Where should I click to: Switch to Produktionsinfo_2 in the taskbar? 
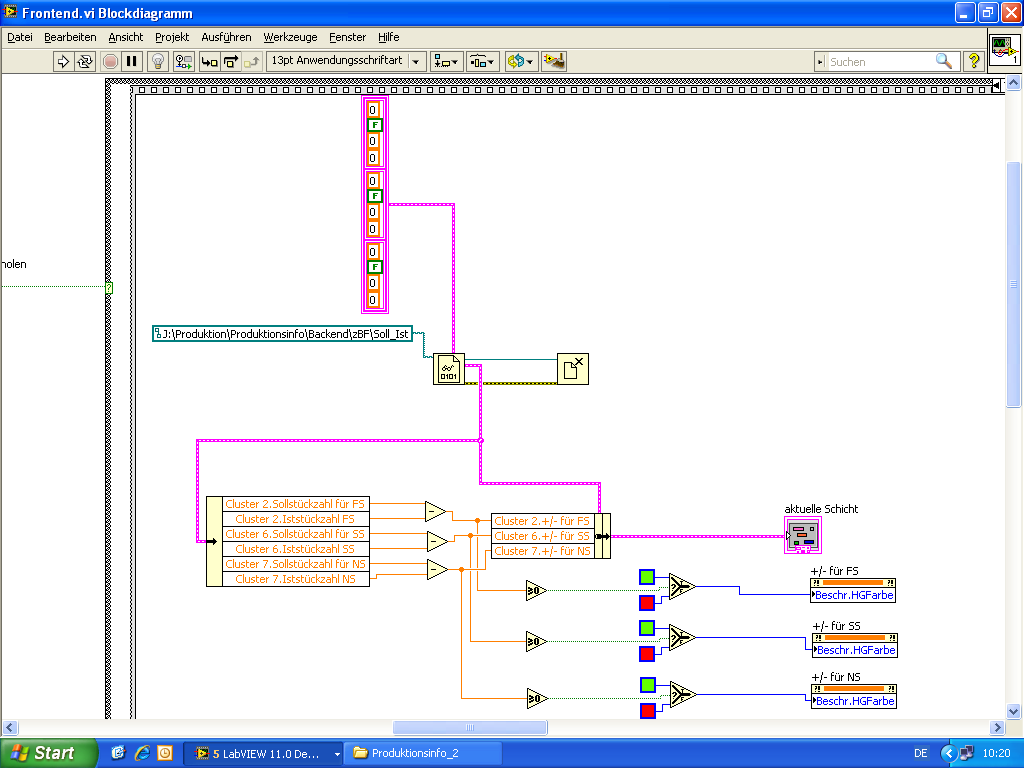(x=414, y=753)
